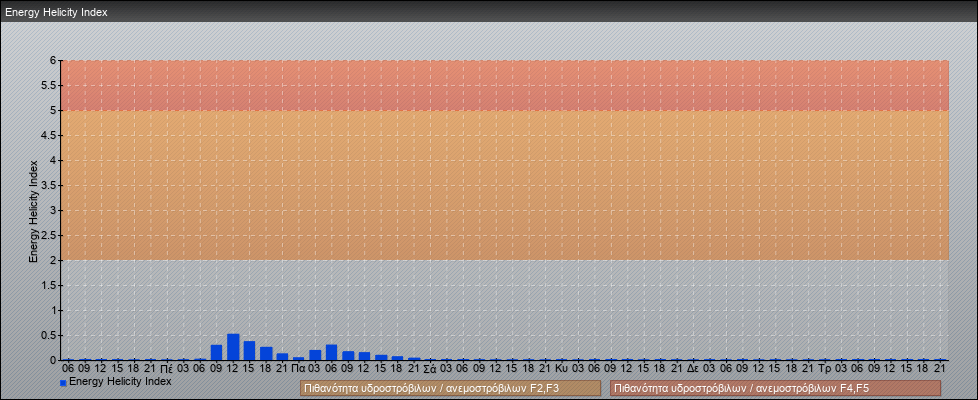Click the y-axis value 3.5
The image size is (978, 400).
click(x=50, y=185)
